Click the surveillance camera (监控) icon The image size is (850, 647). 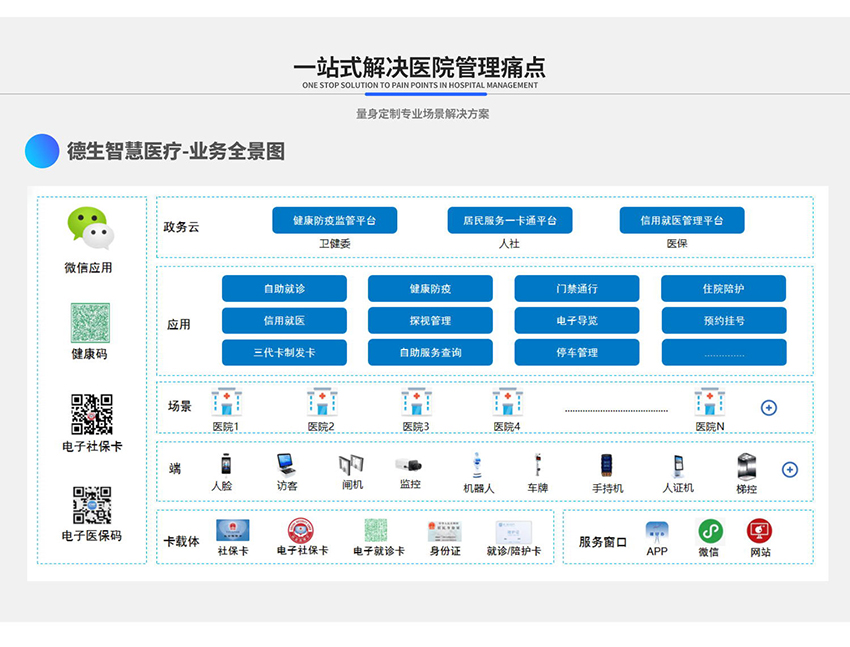[409, 465]
